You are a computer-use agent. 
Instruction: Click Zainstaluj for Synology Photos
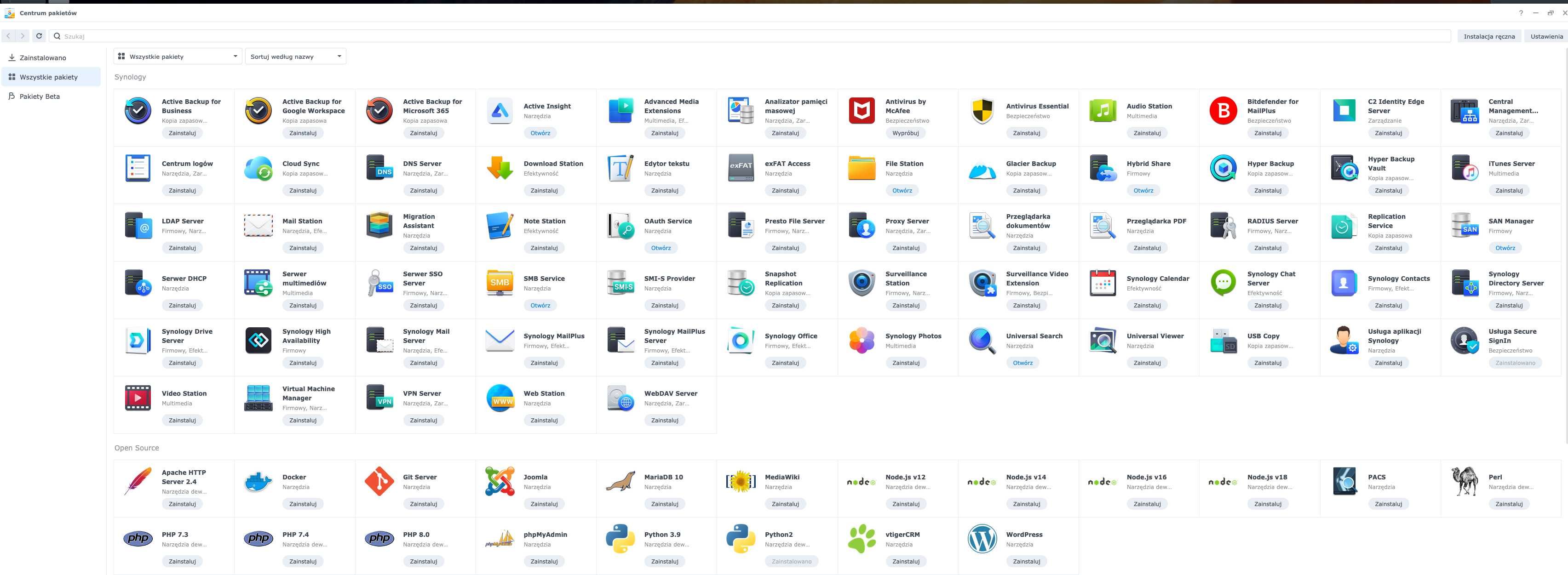pyautogui.click(x=906, y=363)
